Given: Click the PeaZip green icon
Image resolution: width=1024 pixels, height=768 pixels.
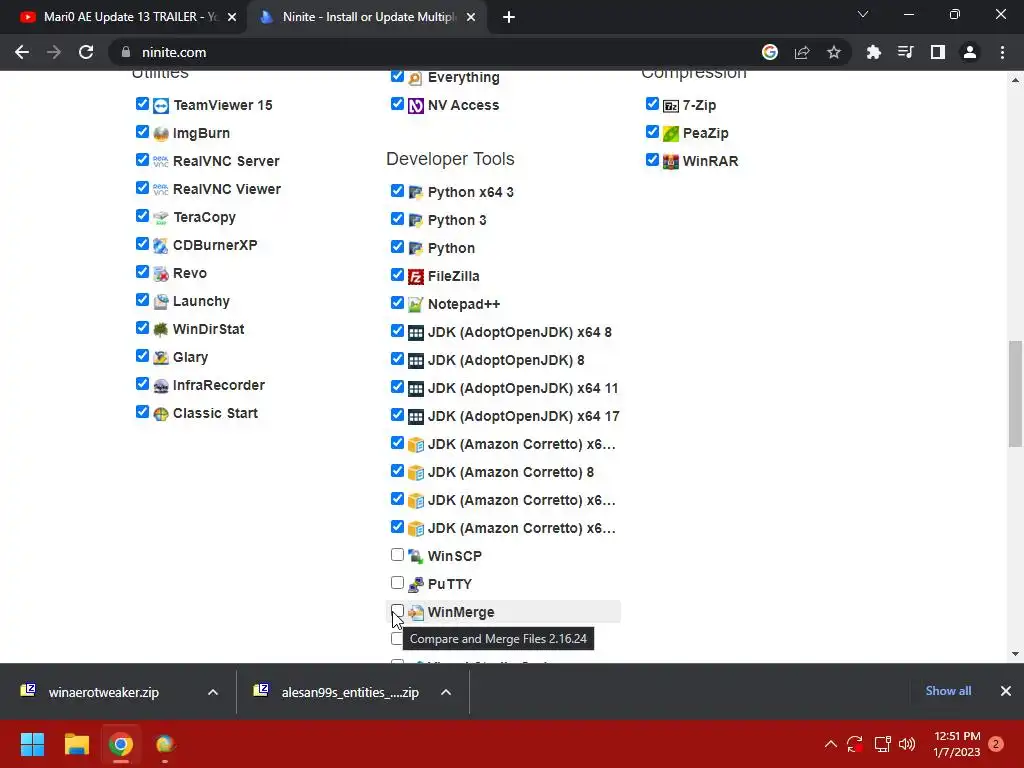Looking at the screenshot, I should (671, 134).
